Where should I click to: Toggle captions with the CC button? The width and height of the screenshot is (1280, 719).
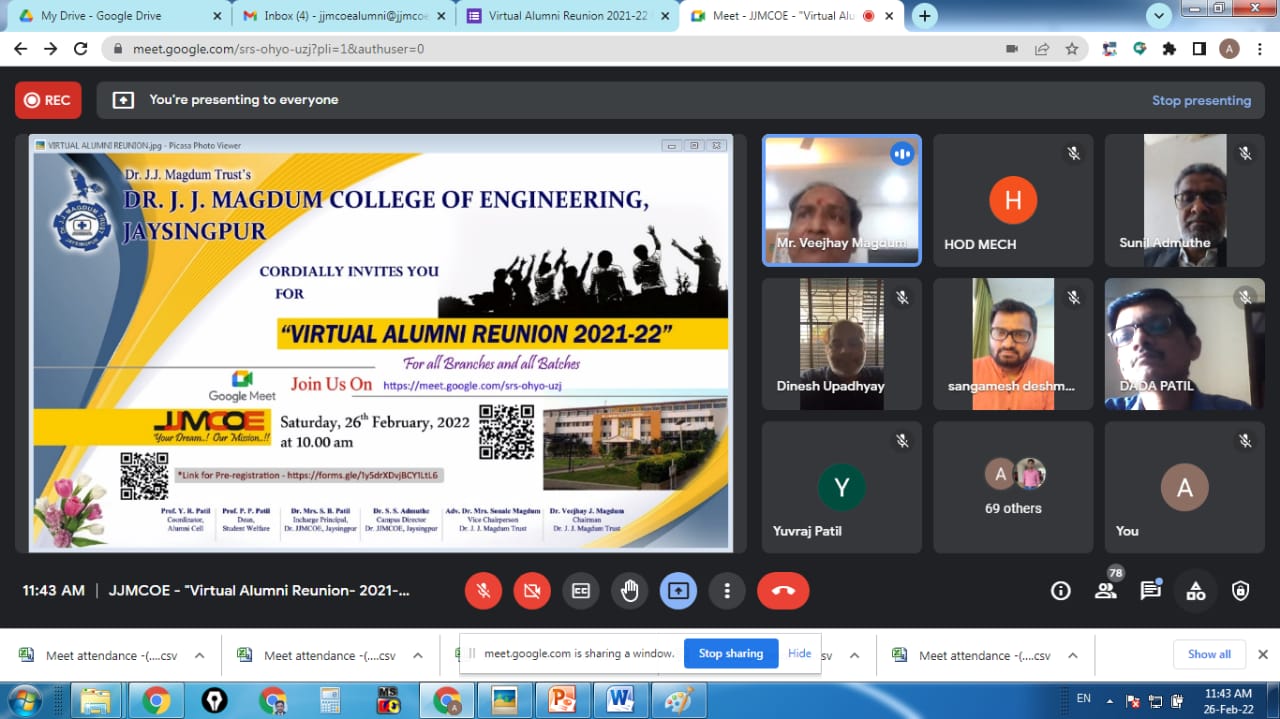click(581, 591)
